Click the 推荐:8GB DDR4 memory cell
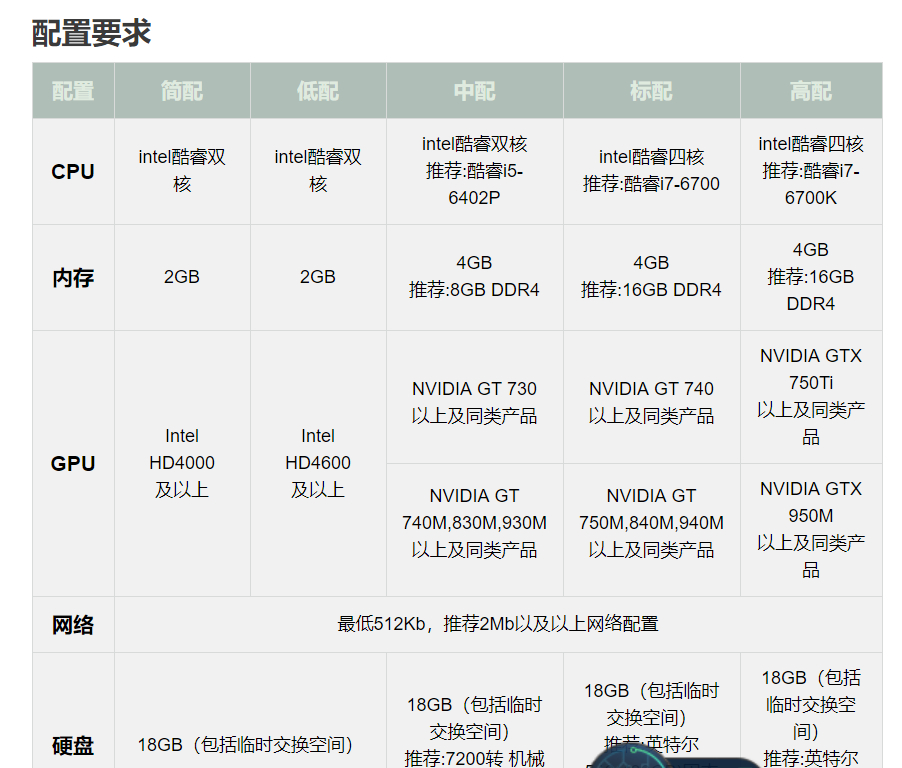Screen dimensions: 902x768 click(475, 277)
